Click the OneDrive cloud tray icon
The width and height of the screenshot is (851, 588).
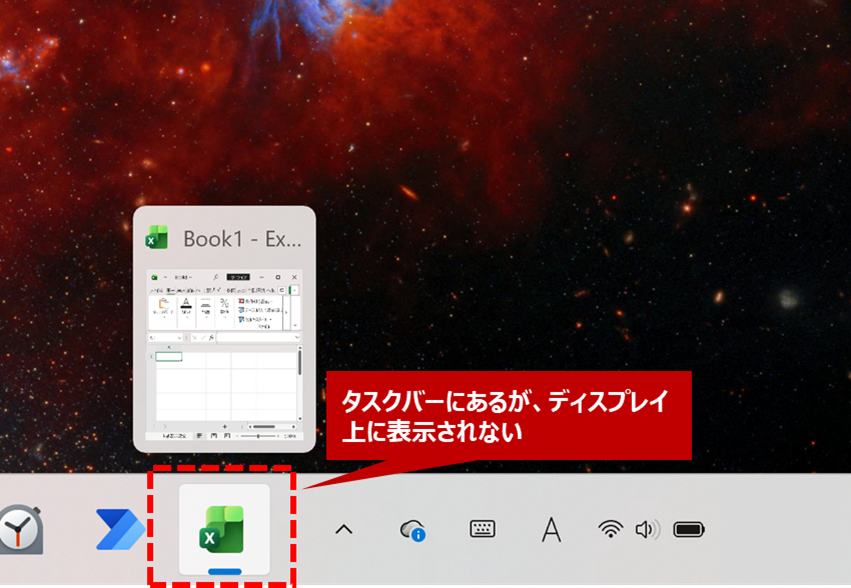[x=412, y=530]
